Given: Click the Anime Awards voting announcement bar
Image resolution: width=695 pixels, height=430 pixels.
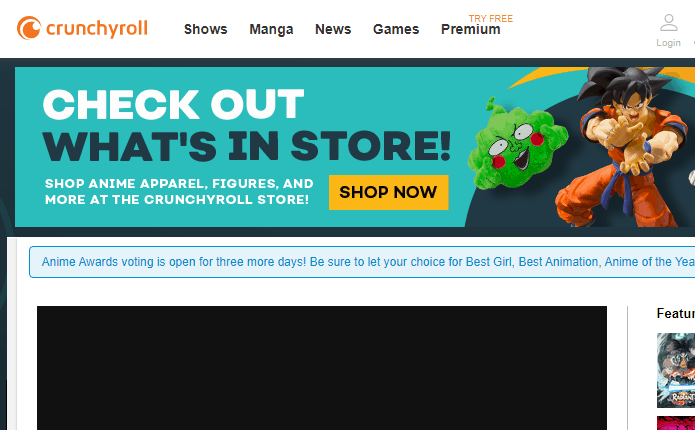Looking at the screenshot, I should tap(362, 262).
